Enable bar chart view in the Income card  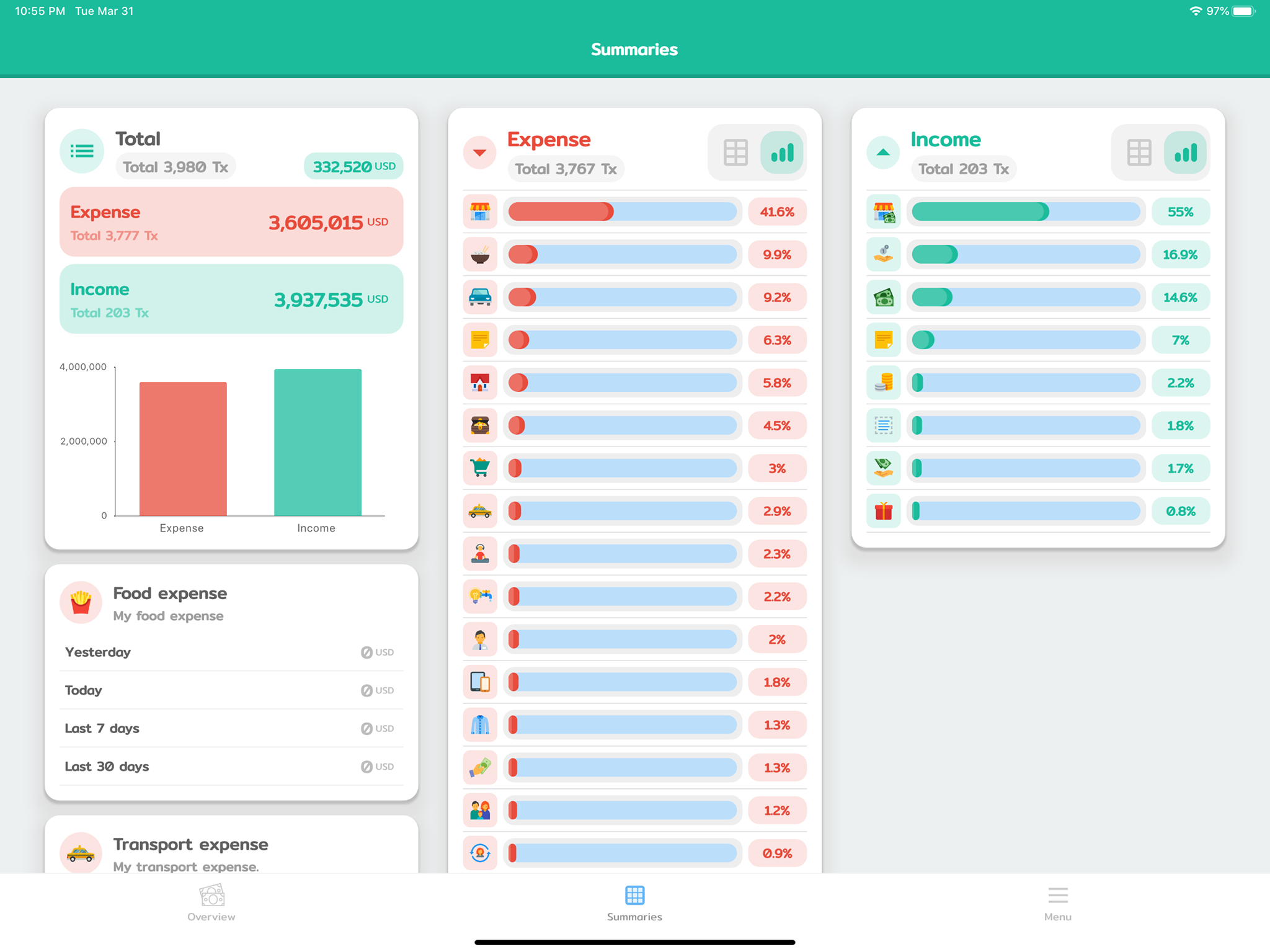point(1185,153)
